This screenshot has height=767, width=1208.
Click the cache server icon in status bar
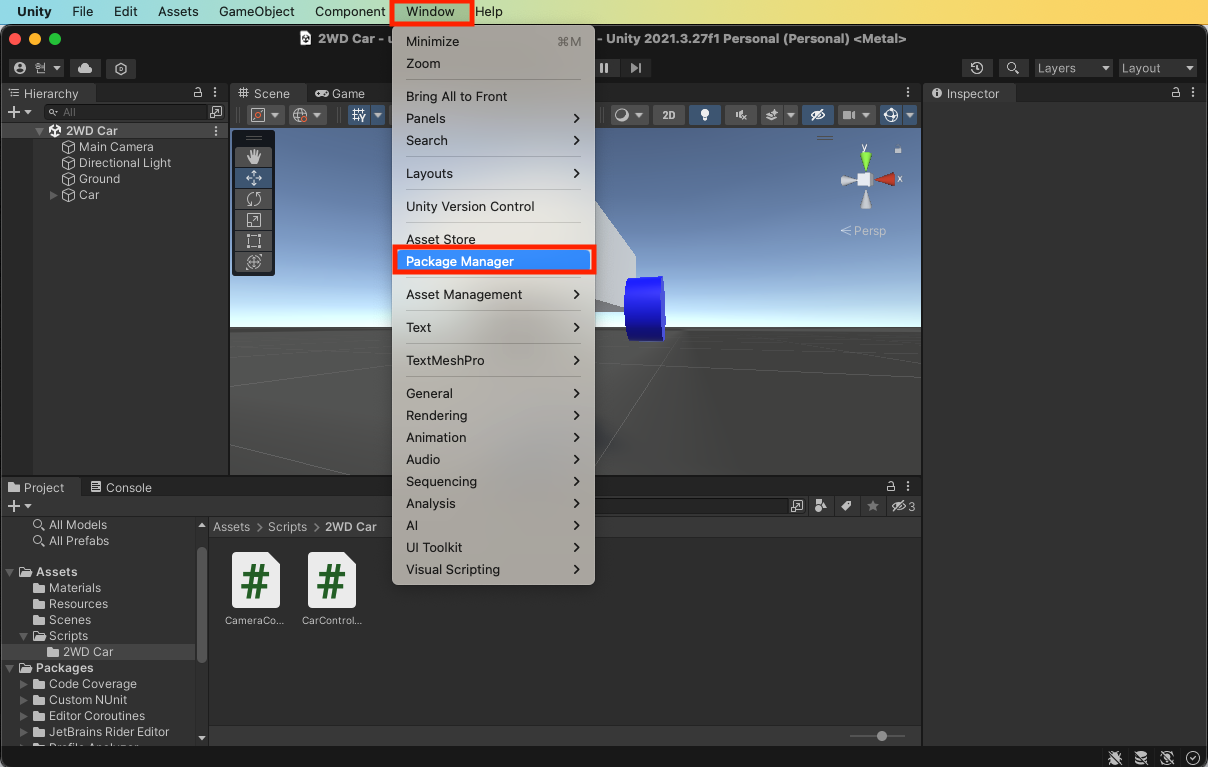pyautogui.click(x=1141, y=757)
